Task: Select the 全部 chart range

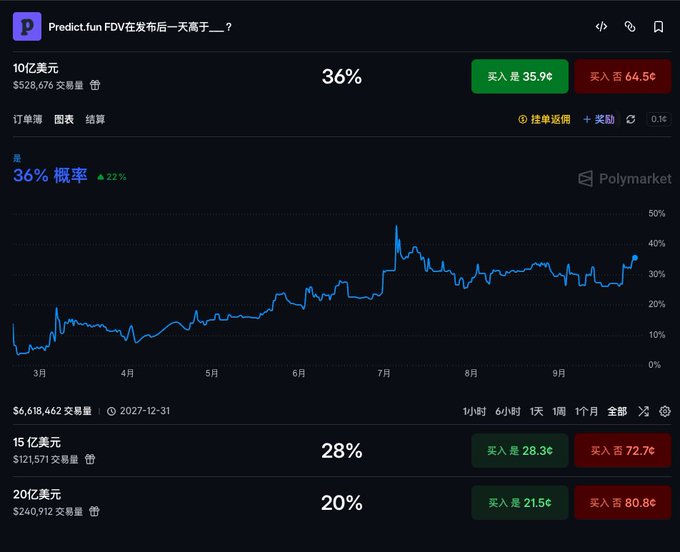Action: coord(617,411)
